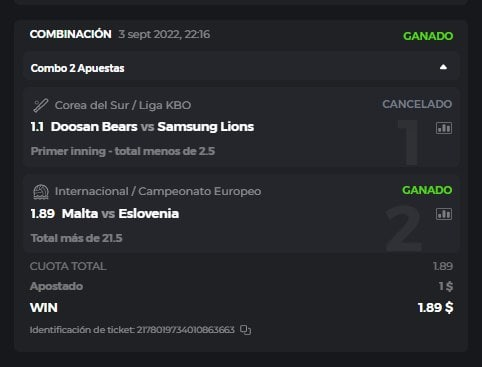
Task: Click the ticket ID number text
Action: [186, 330]
